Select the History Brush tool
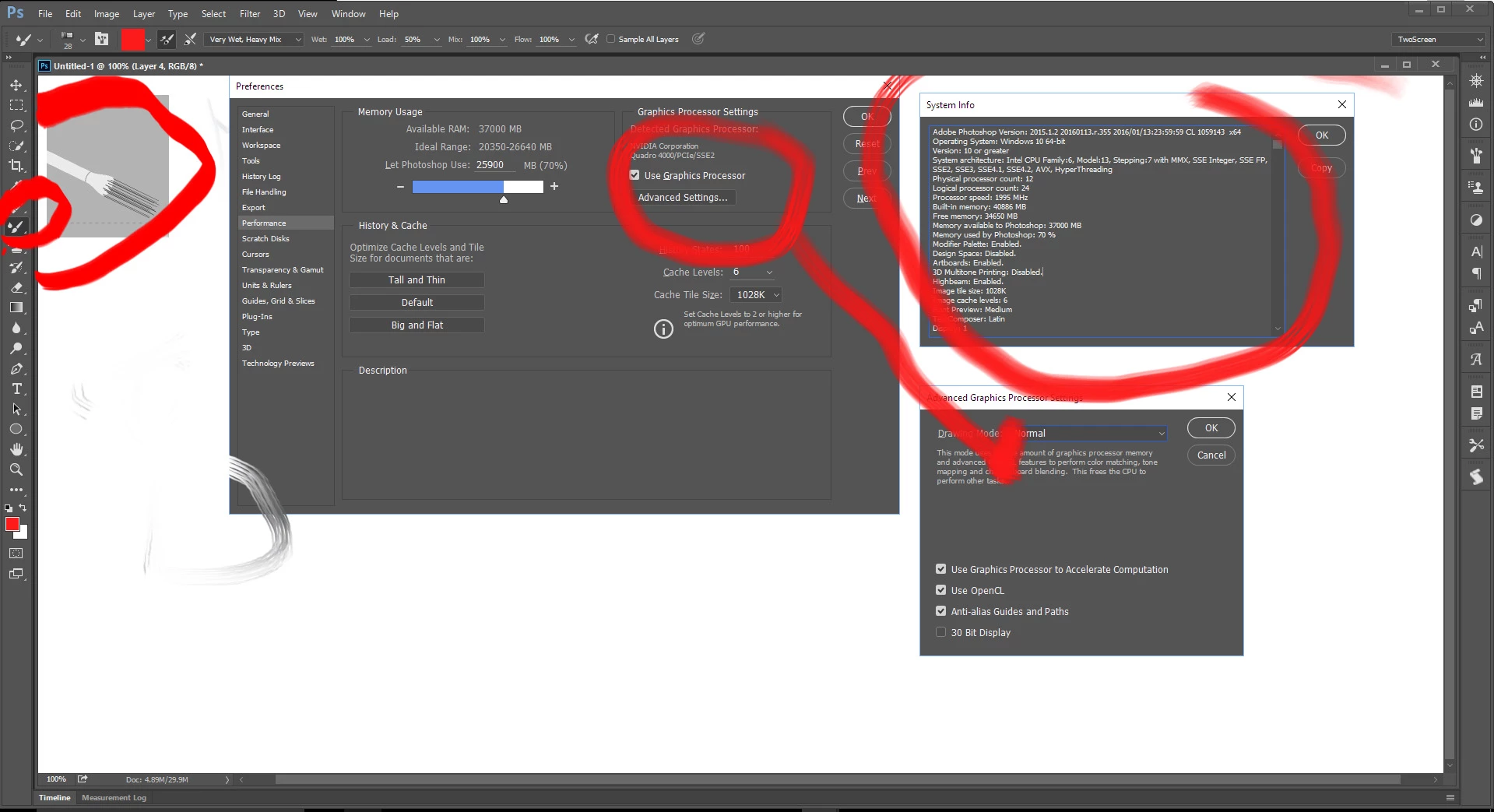Screen dimensions: 1494x812 (x=16, y=267)
